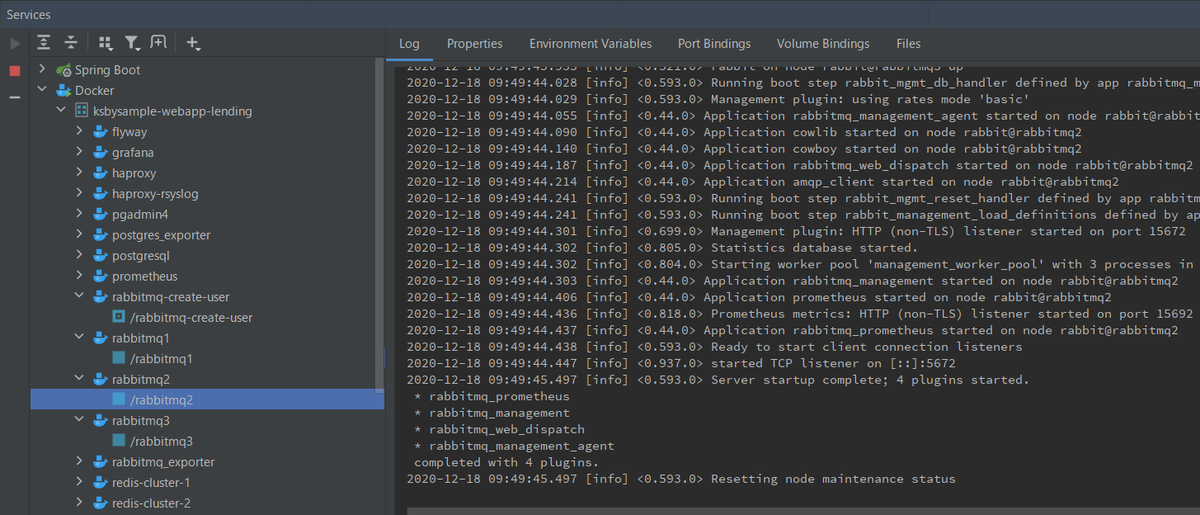This screenshot has width=1200, height=515.
Task: Select the redis-cluster-1 tree label
Action: (151, 482)
